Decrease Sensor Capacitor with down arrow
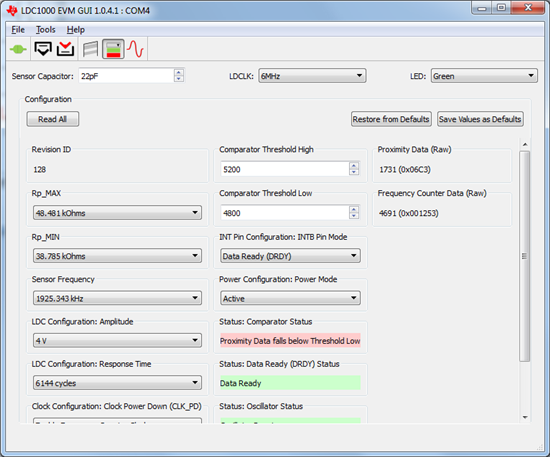 coord(179,79)
